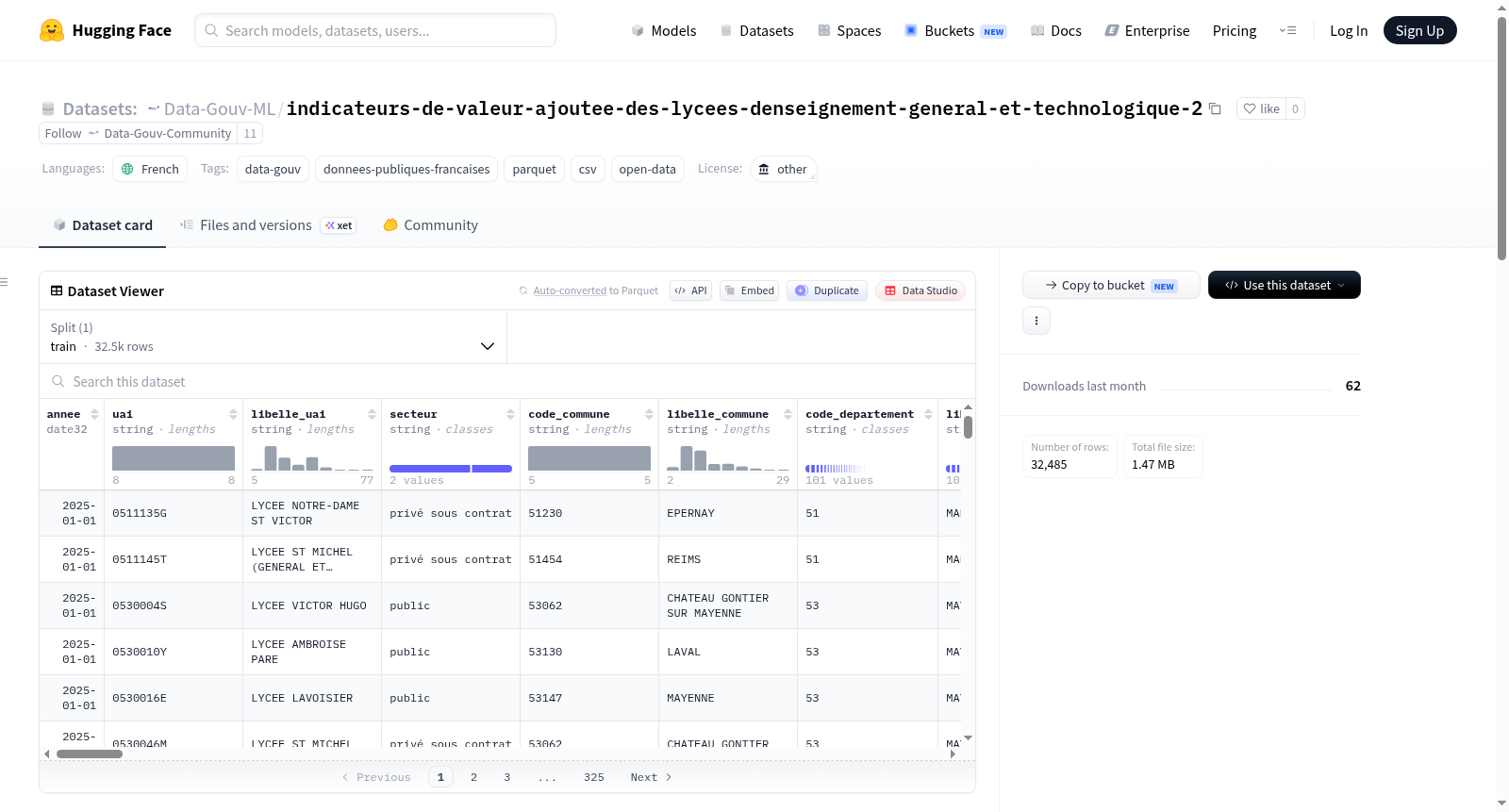Open the Models nav item
The height and width of the screenshot is (812, 1509).
664,30
